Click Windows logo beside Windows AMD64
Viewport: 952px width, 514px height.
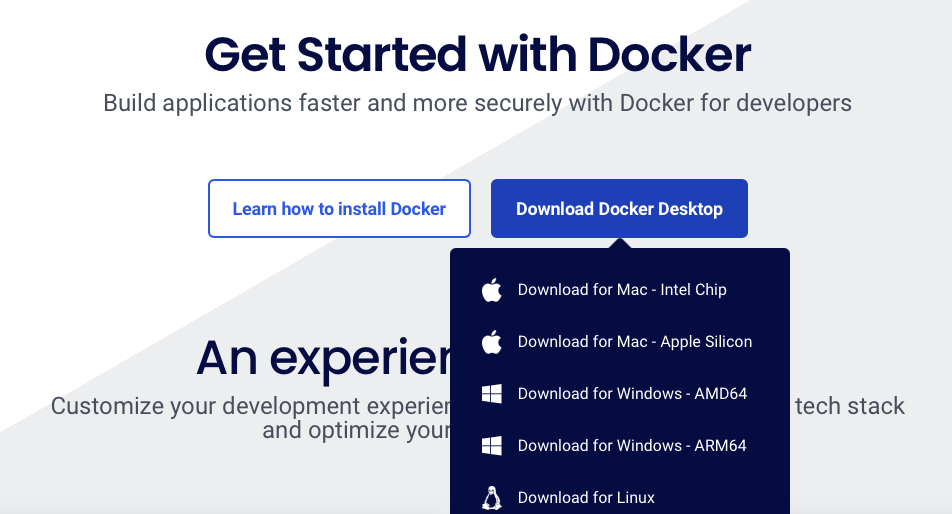[492, 394]
